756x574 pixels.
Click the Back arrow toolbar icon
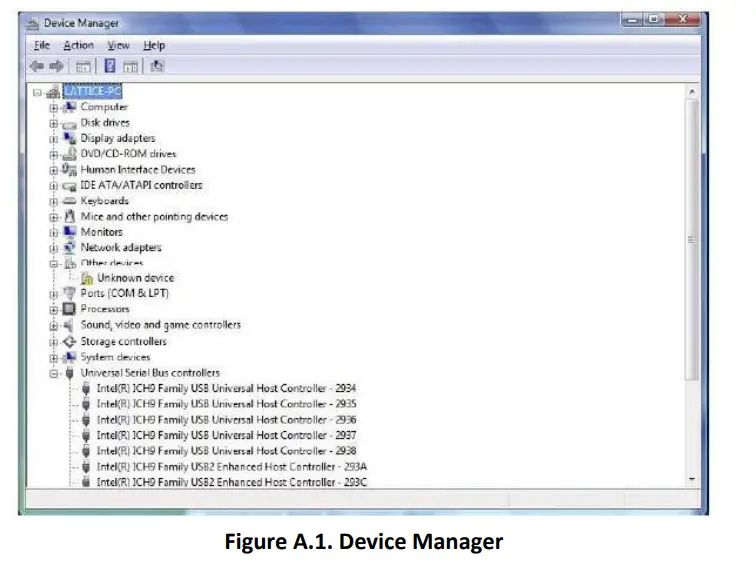(x=37, y=66)
